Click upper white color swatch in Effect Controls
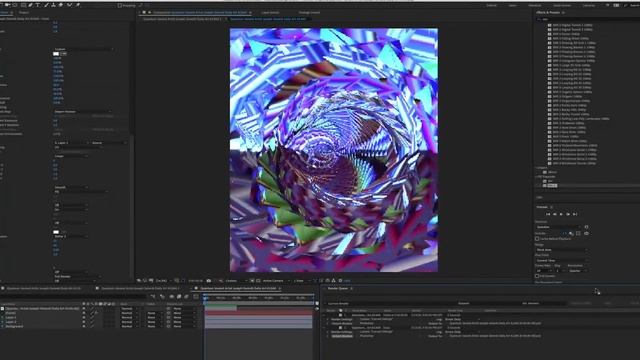The image size is (640, 360). pyautogui.click(x=56, y=53)
